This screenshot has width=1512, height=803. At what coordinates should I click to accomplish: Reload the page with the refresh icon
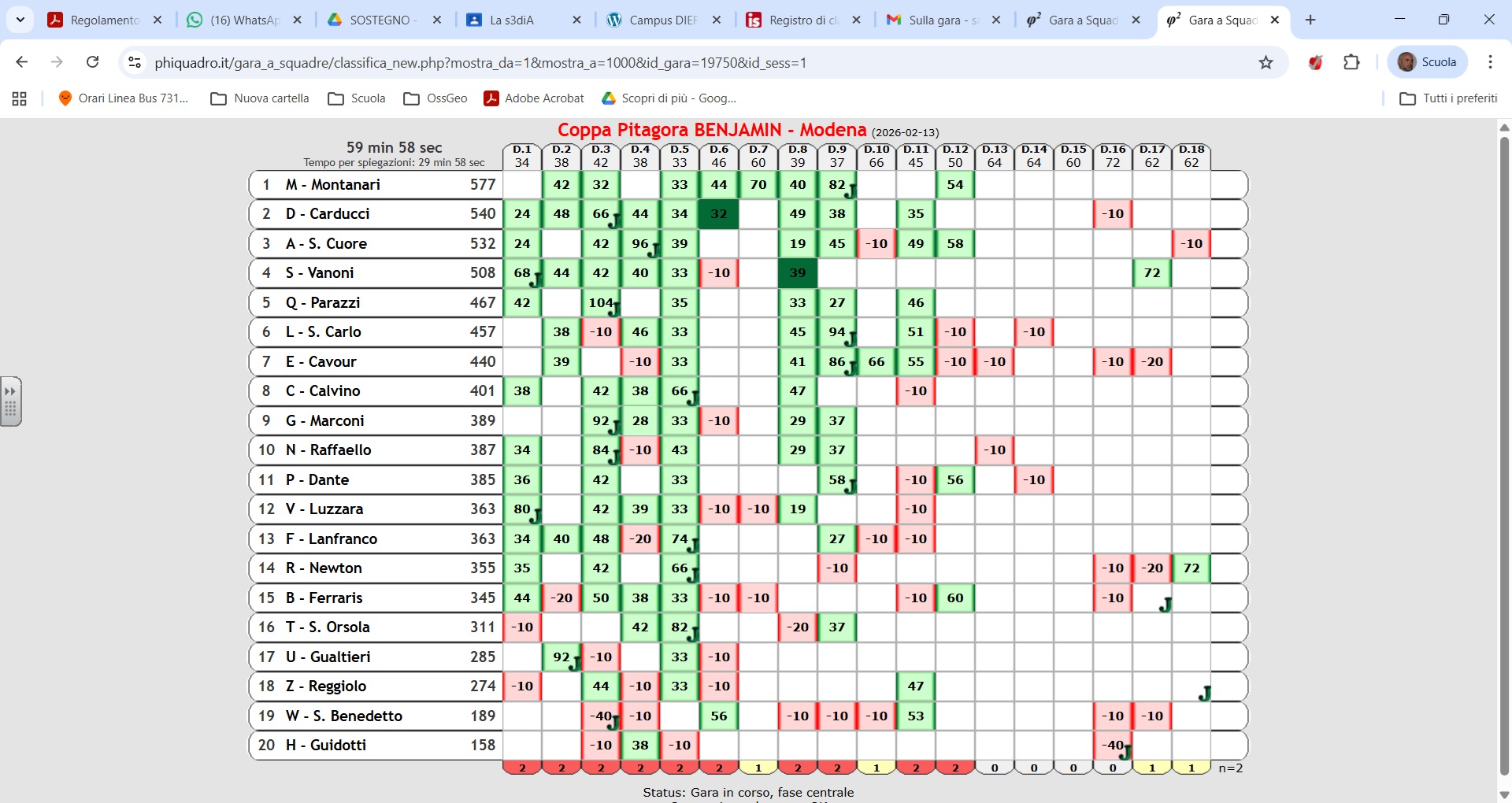(x=92, y=62)
